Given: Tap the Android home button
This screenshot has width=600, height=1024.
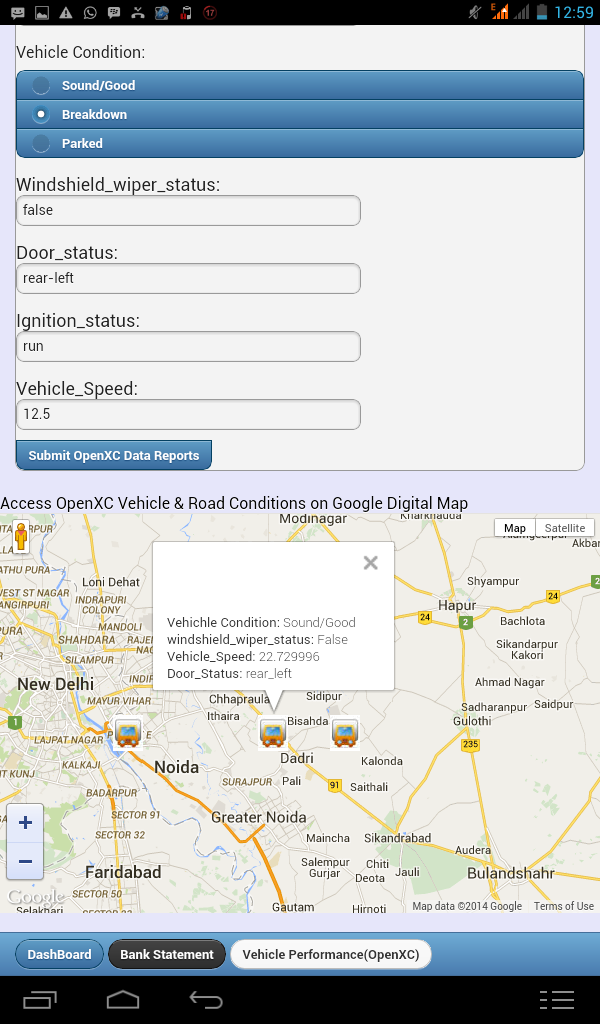Looking at the screenshot, I should [x=123, y=1000].
